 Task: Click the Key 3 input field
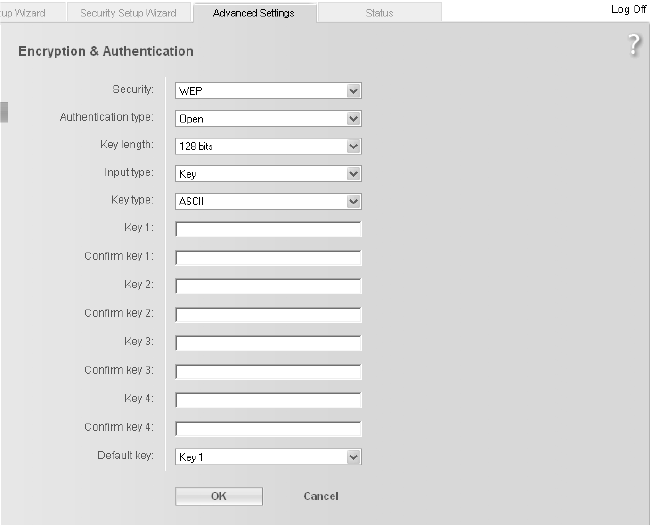pyautogui.click(x=267, y=343)
